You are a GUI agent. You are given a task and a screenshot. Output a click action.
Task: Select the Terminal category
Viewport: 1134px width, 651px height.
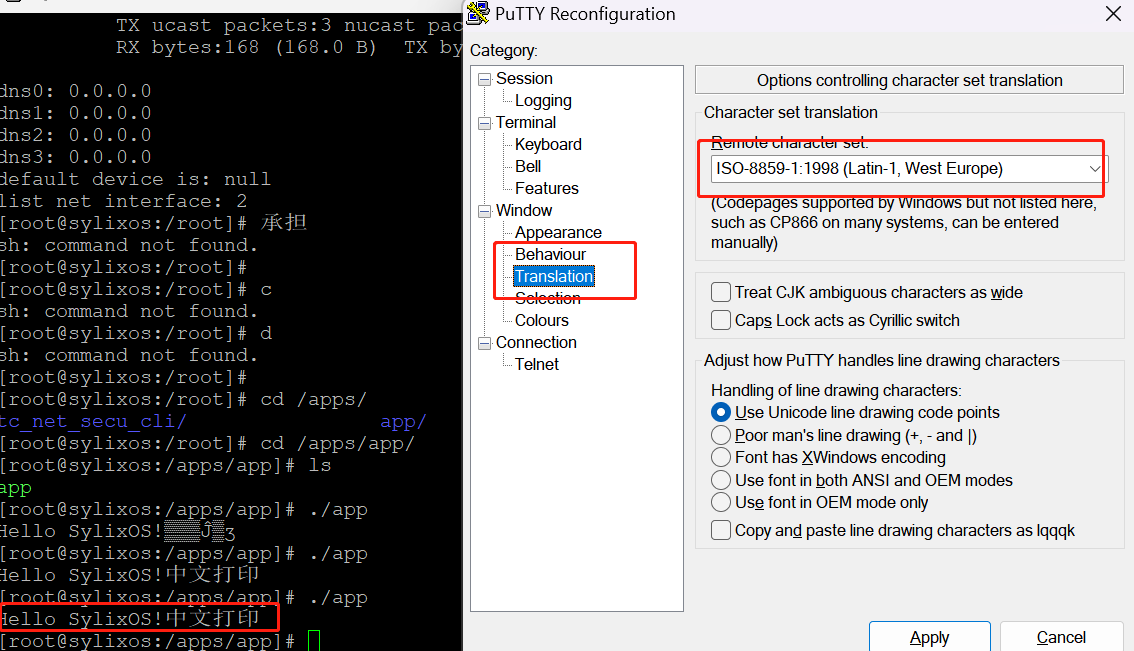click(526, 122)
